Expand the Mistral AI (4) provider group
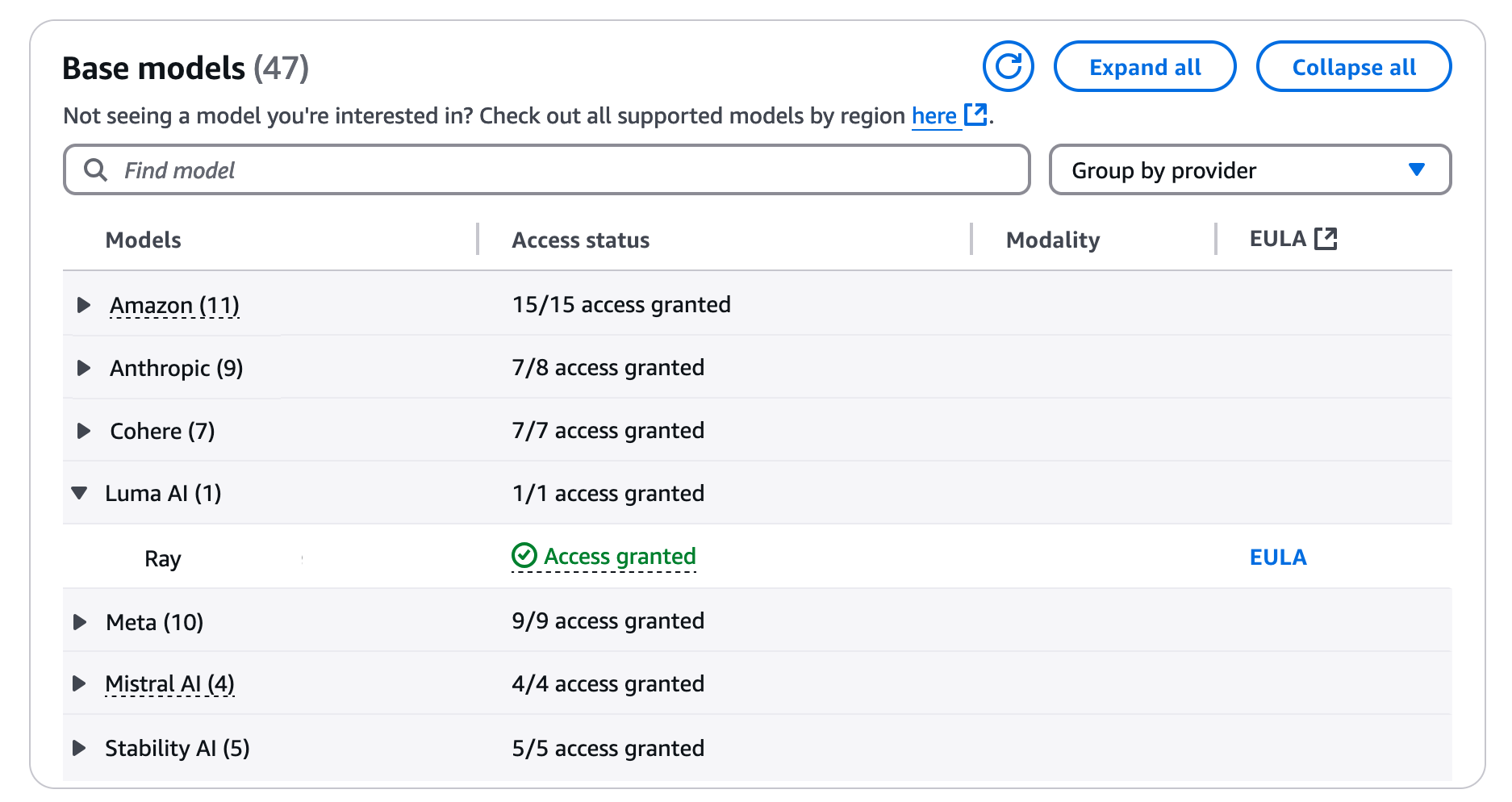Viewport: 1512px width, 802px height. 79,684
